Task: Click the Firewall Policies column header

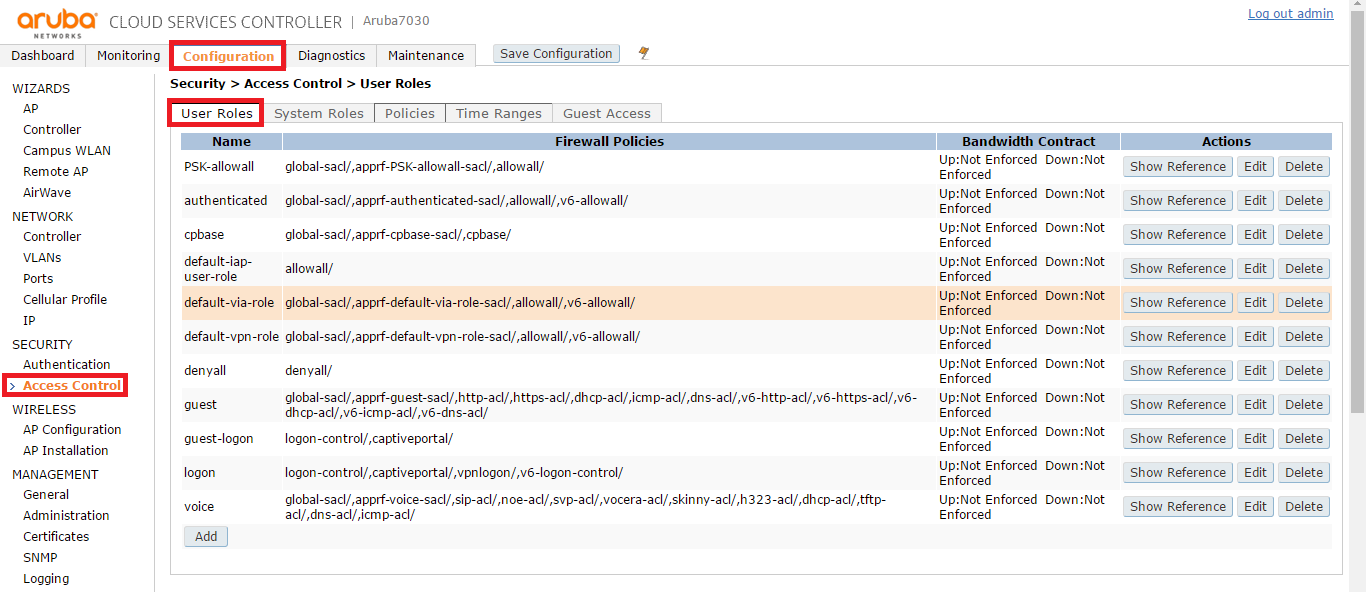Action: click(610, 141)
